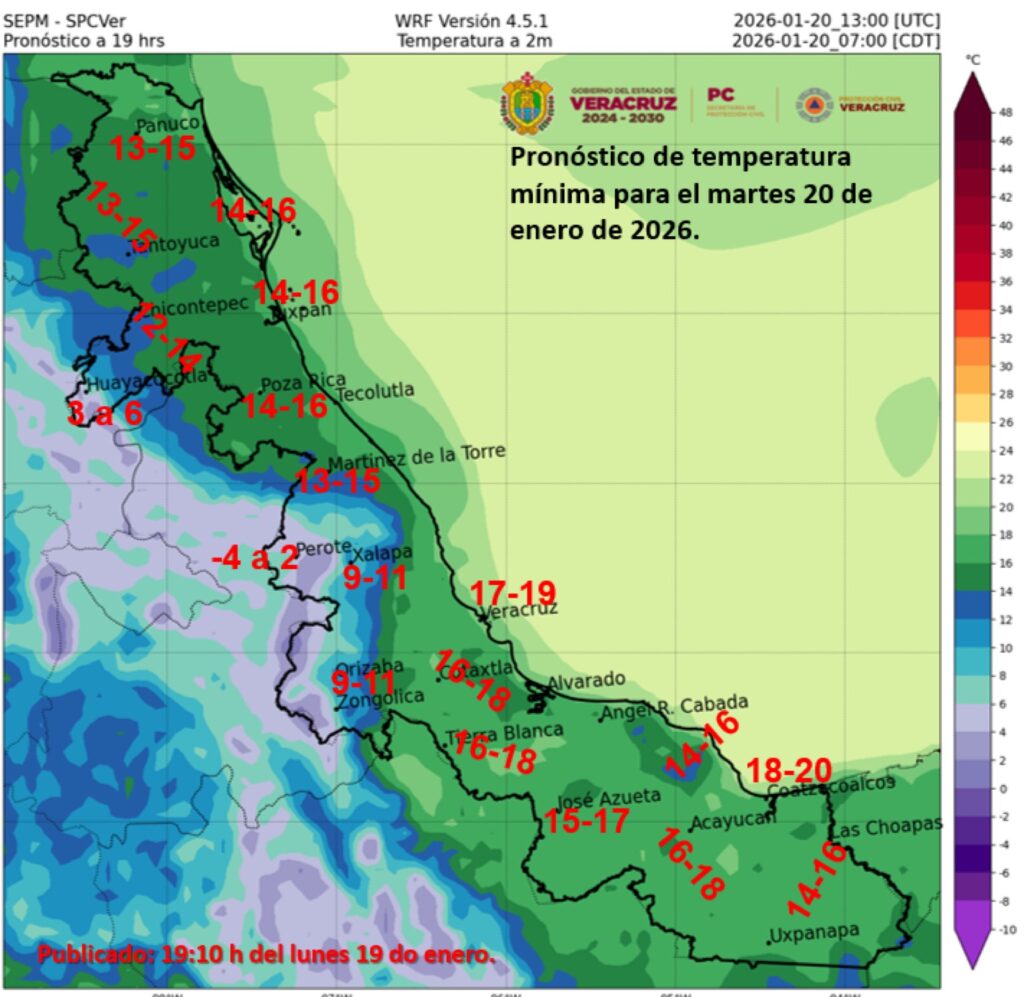The width and height of the screenshot is (1024, 997).
Task: Click the 'WRF Versión 4.5.1' header text
Action: 471,20
